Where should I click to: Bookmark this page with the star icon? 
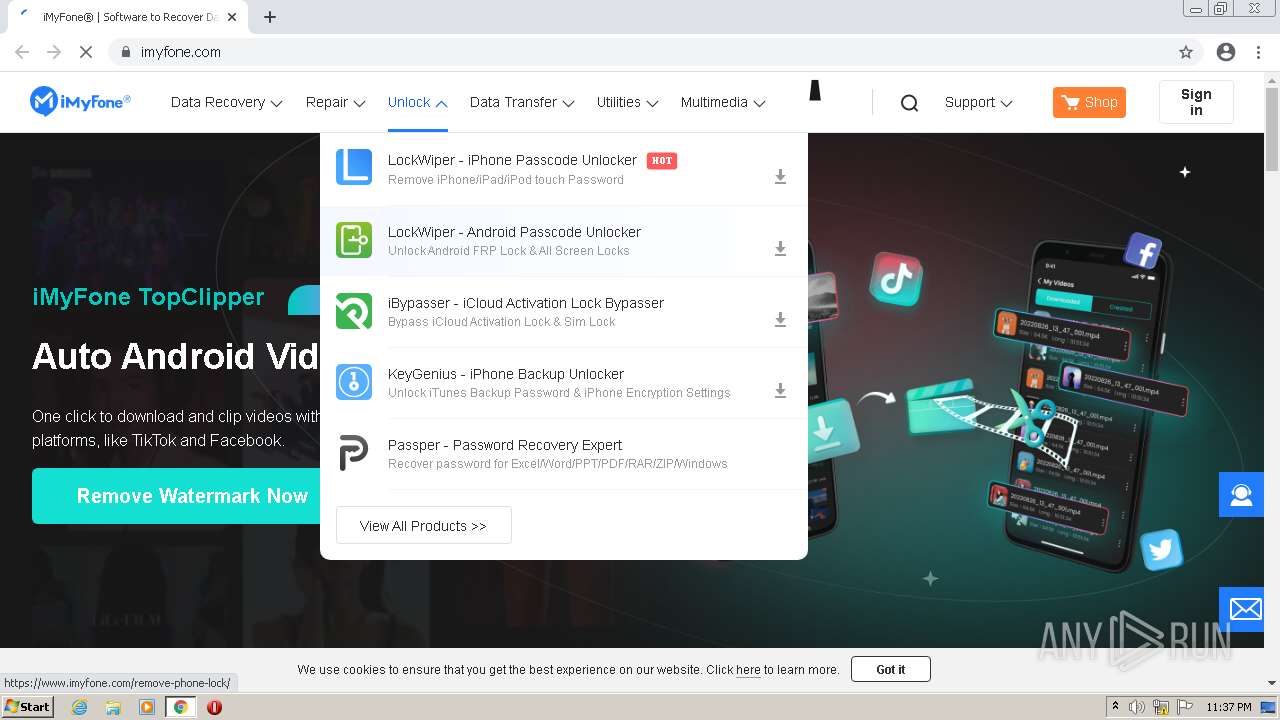pyautogui.click(x=1186, y=52)
